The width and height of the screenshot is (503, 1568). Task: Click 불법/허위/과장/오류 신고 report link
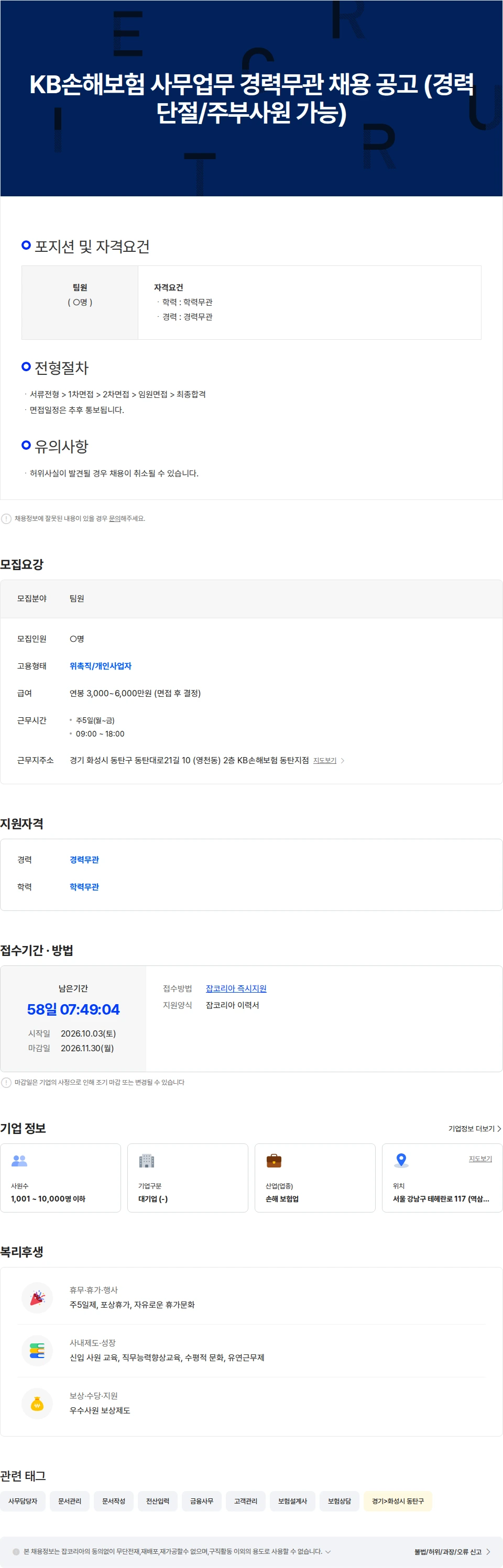(x=447, y=1552)
